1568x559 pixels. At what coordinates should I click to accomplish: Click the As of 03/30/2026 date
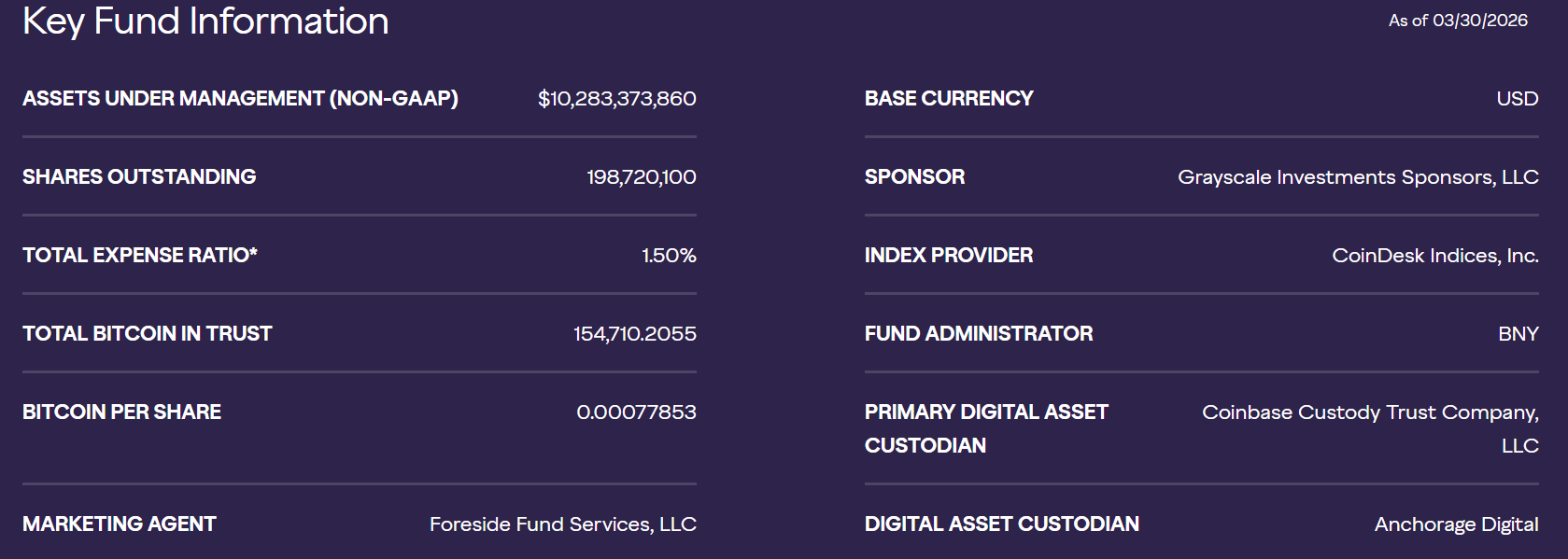point(1458,21)
